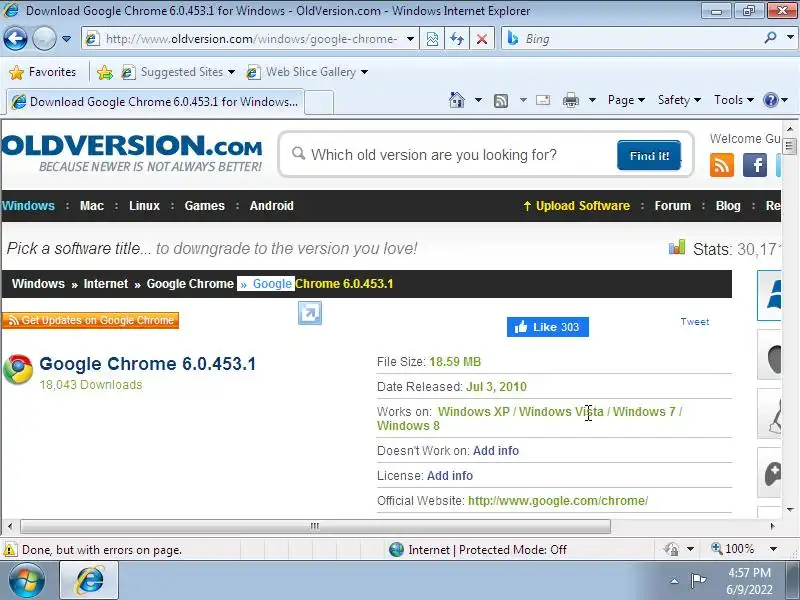
Task: Open a new blank tab
Action: click(x=319, y=102)
